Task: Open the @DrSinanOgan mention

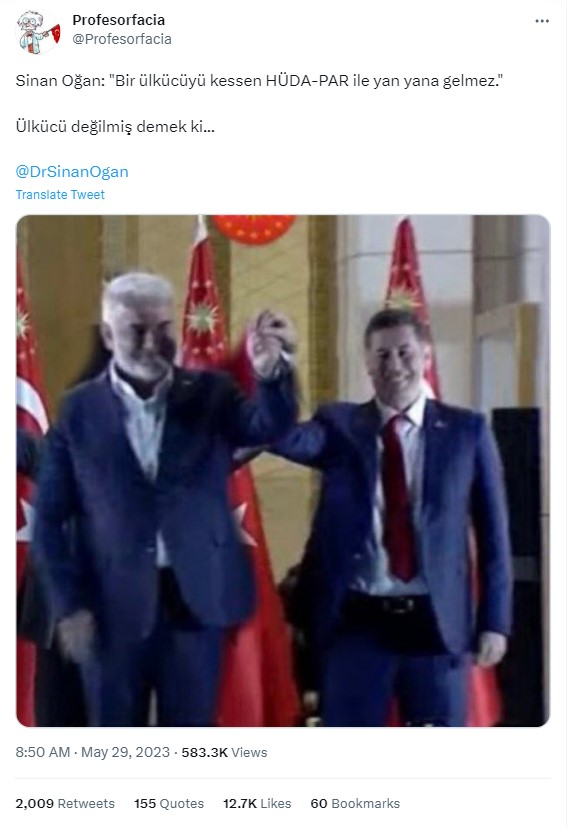Action: tap(72, 172)
